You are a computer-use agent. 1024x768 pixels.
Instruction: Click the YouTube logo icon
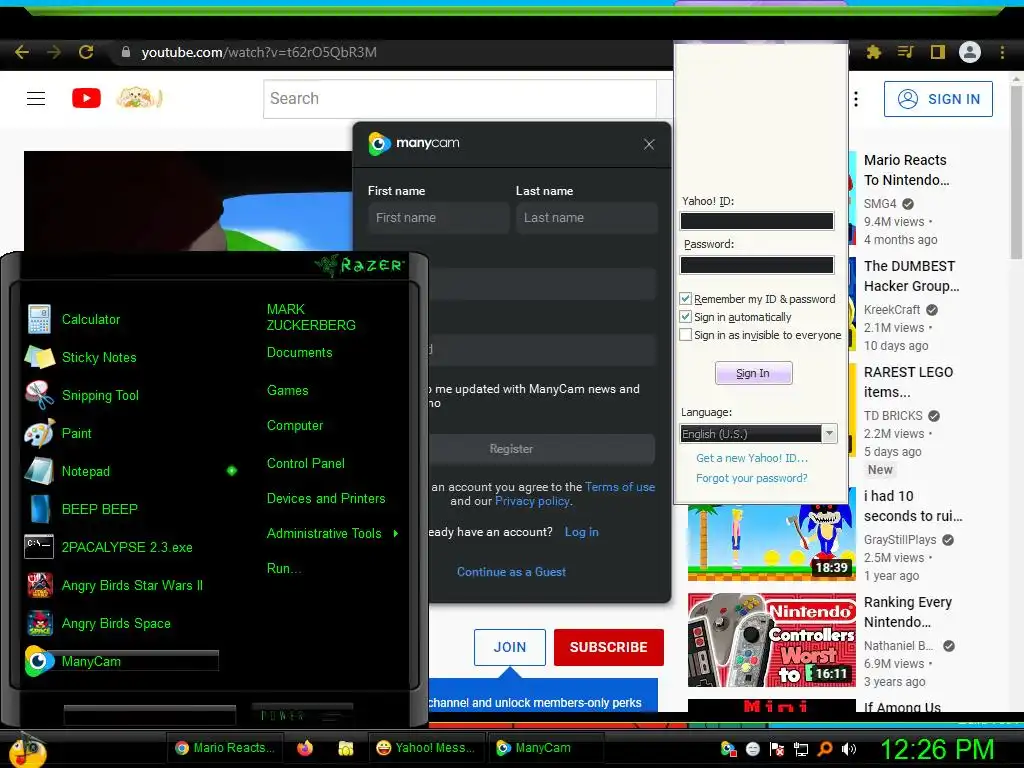pos(86,98)
